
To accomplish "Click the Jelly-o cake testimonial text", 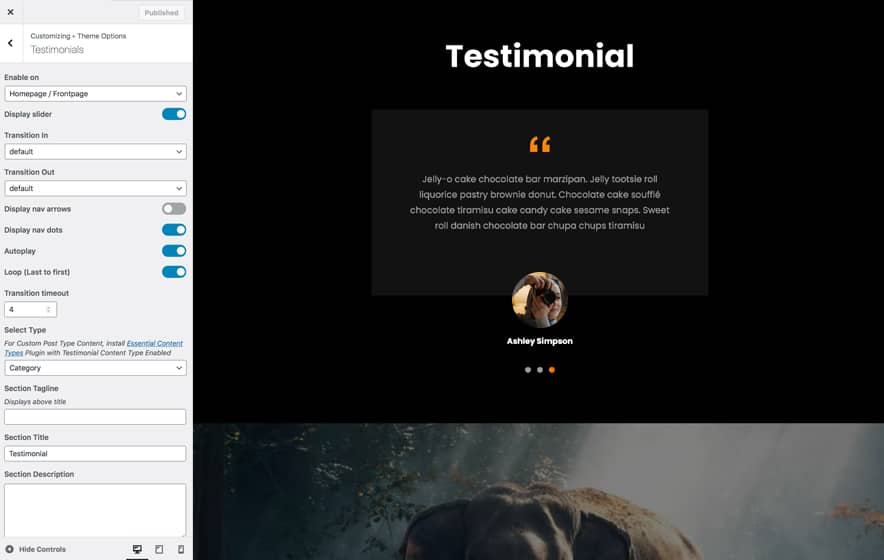I will pyautogui.click(x=540, y=202).
